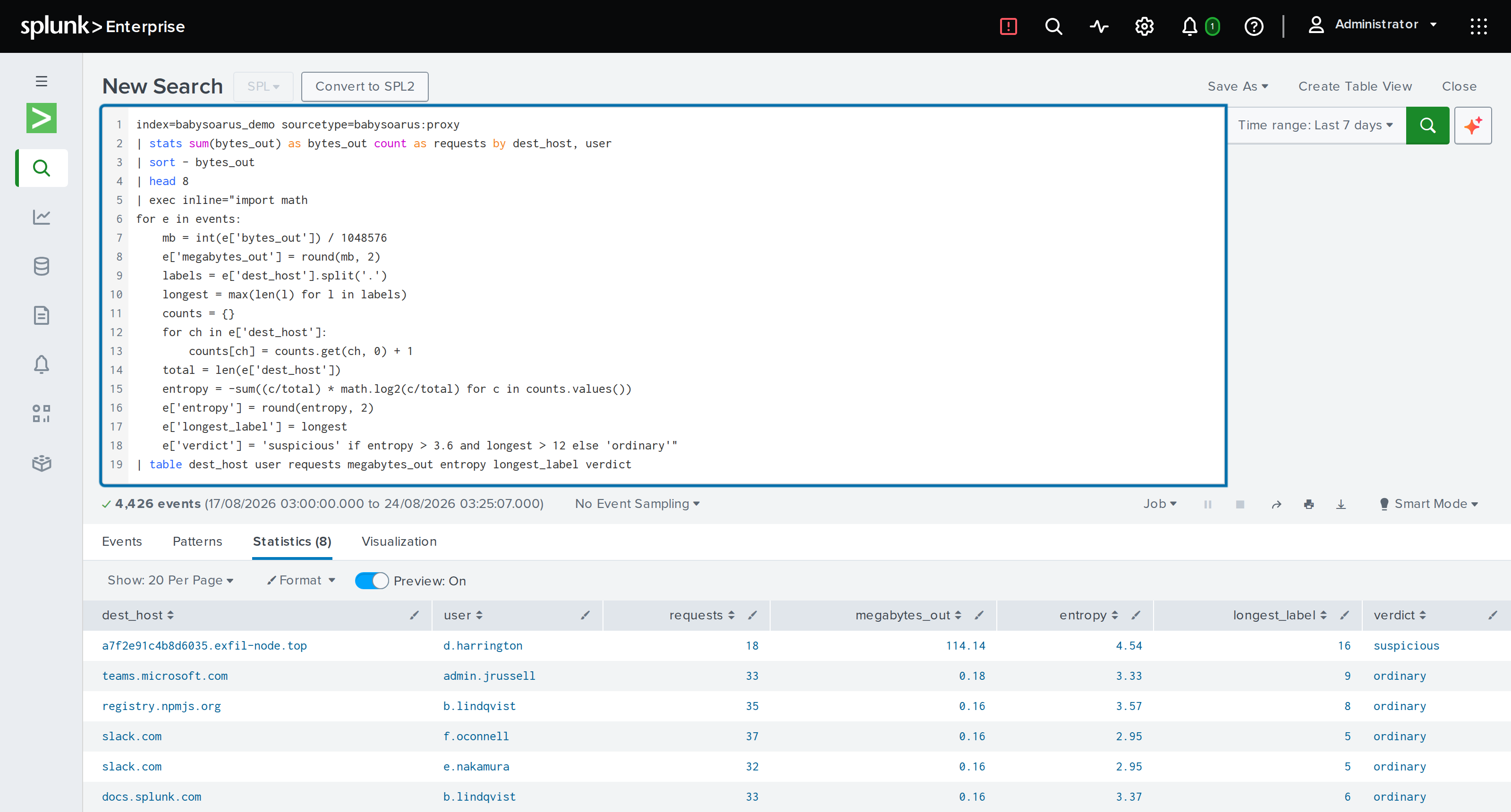Edit verdict column with pencil icon
Screen dimensions: 1511x812
1493,615
